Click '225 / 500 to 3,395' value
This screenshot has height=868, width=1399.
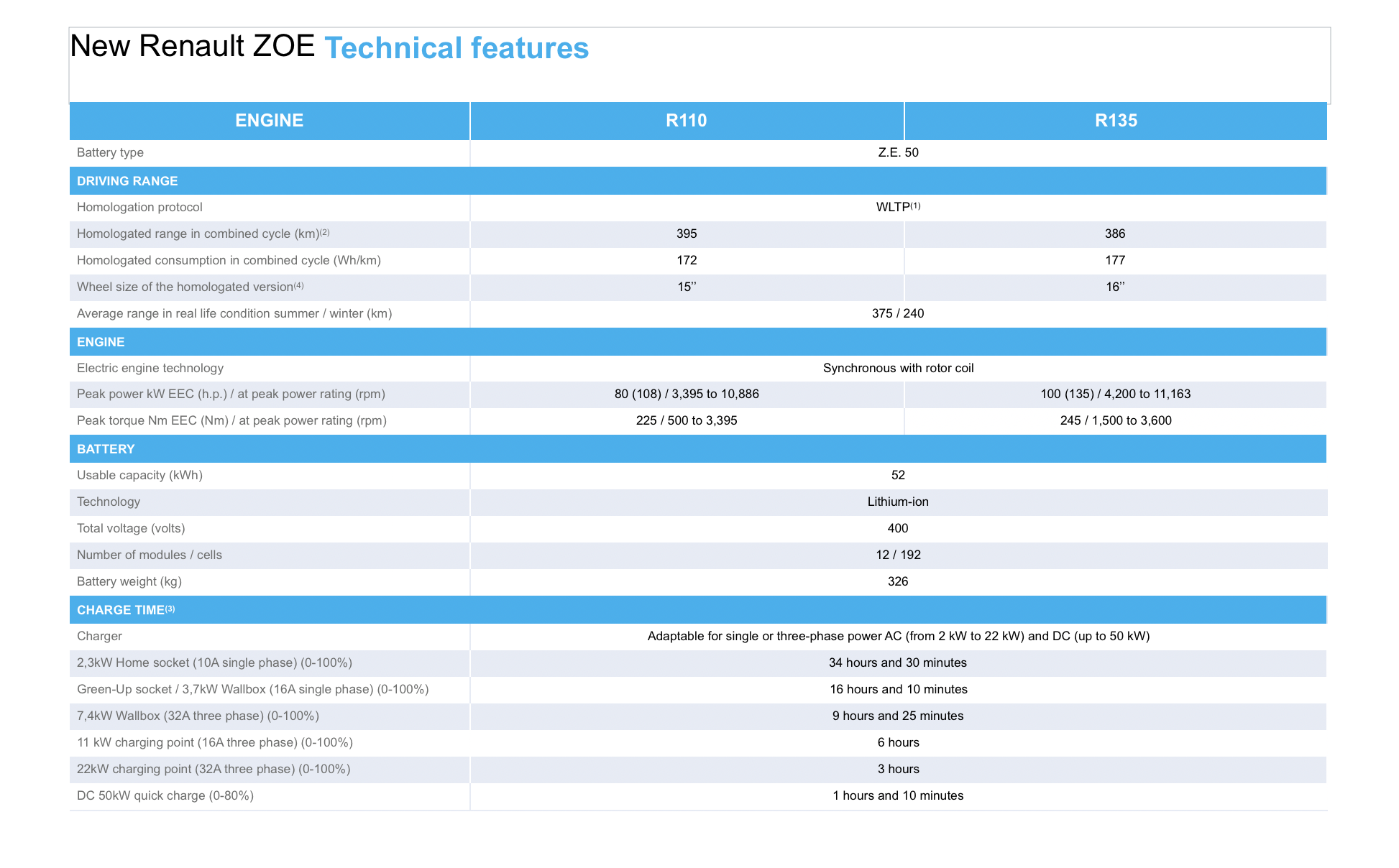click(687, 420)
